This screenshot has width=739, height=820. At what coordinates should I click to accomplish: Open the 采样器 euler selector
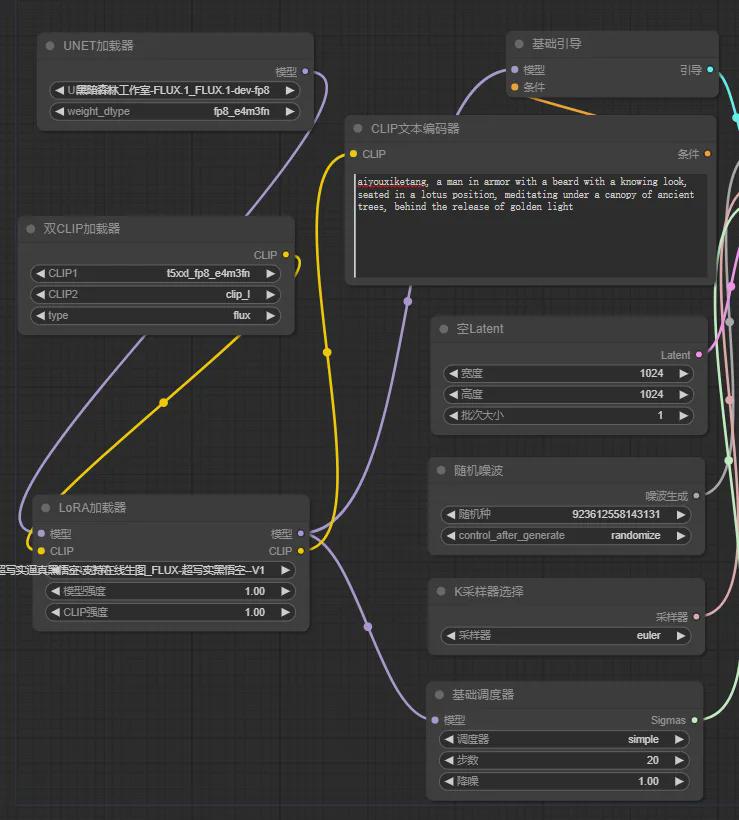[x=567, y=635]
